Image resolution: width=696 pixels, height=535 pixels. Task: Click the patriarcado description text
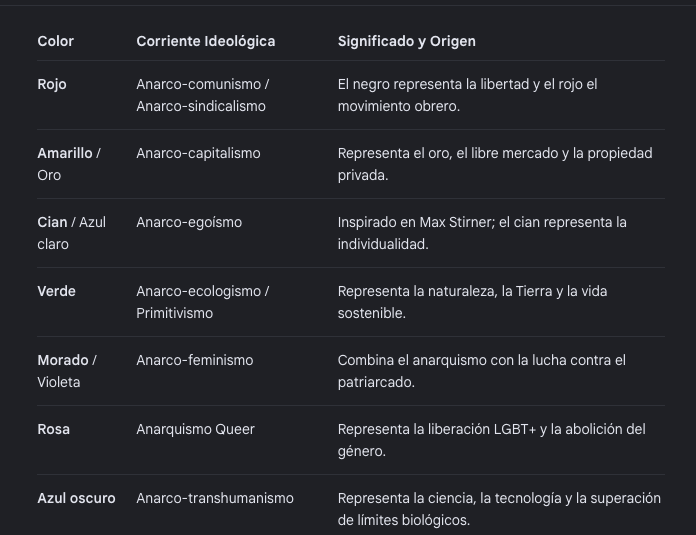click(482, 371)
